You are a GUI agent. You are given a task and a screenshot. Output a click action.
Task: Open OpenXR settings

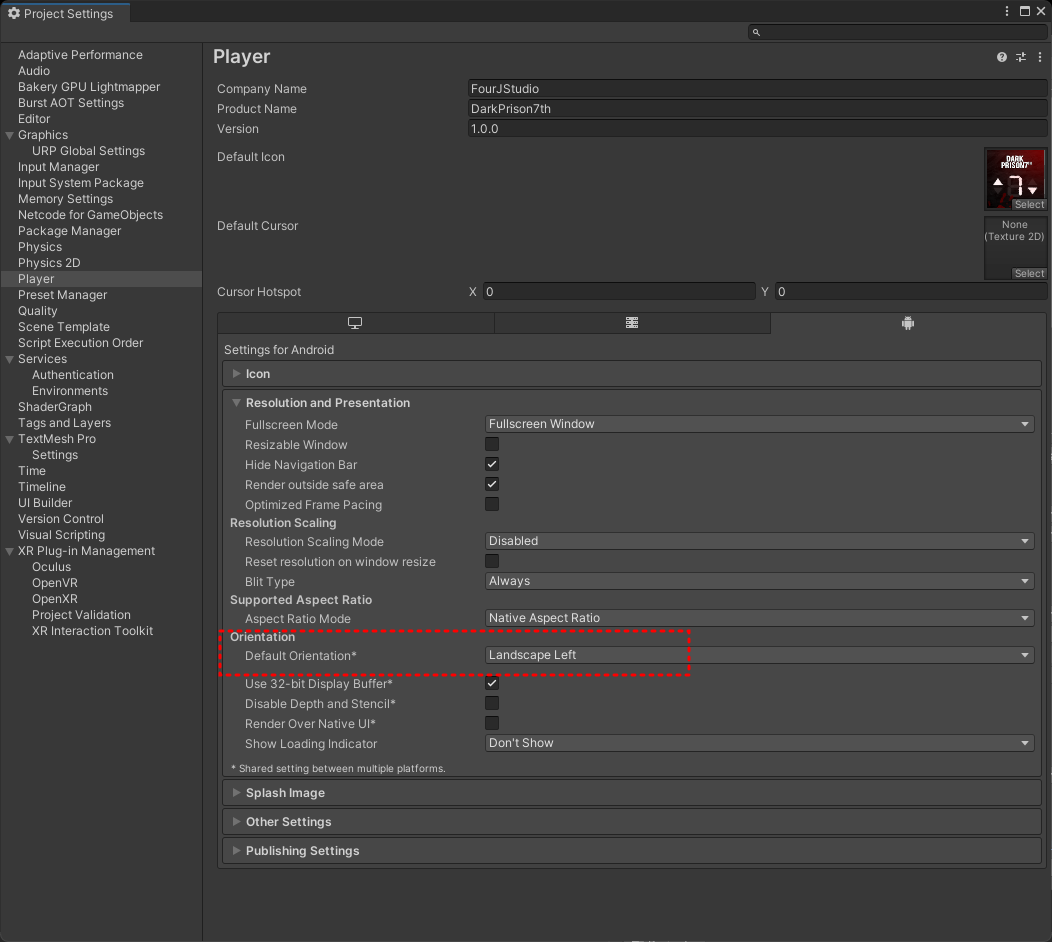[x=54, y=599]
